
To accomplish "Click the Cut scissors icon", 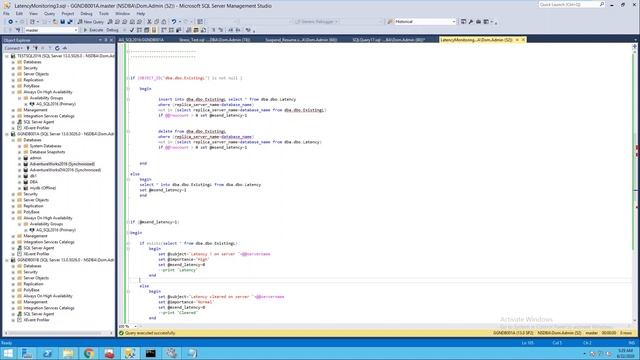I will (149, 22).
